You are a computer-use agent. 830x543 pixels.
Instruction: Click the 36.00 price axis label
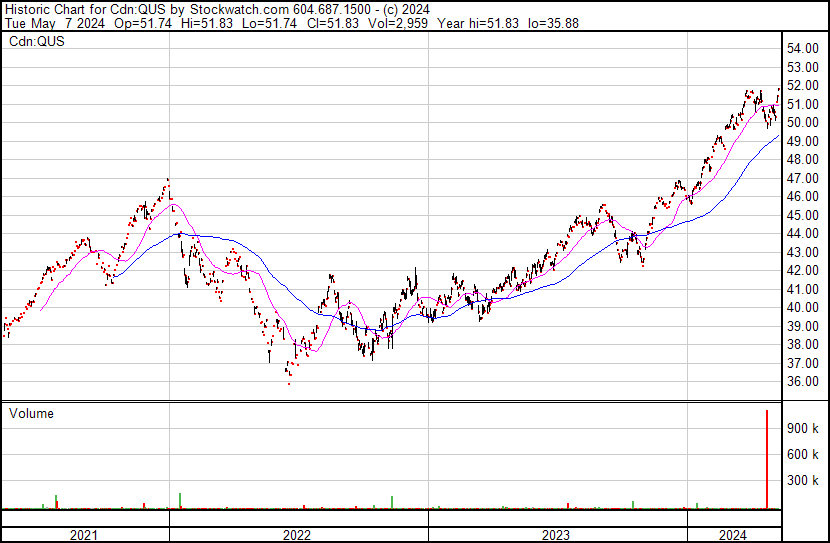[x=803, y=382]
